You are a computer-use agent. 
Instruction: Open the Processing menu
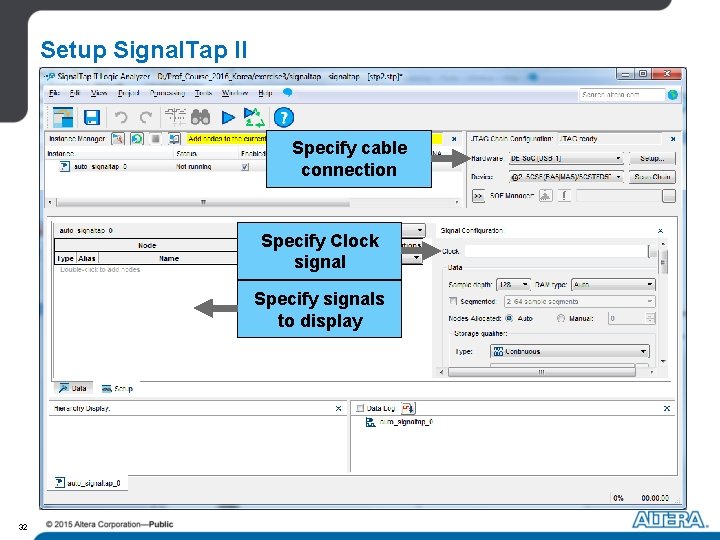coord(167,93)
